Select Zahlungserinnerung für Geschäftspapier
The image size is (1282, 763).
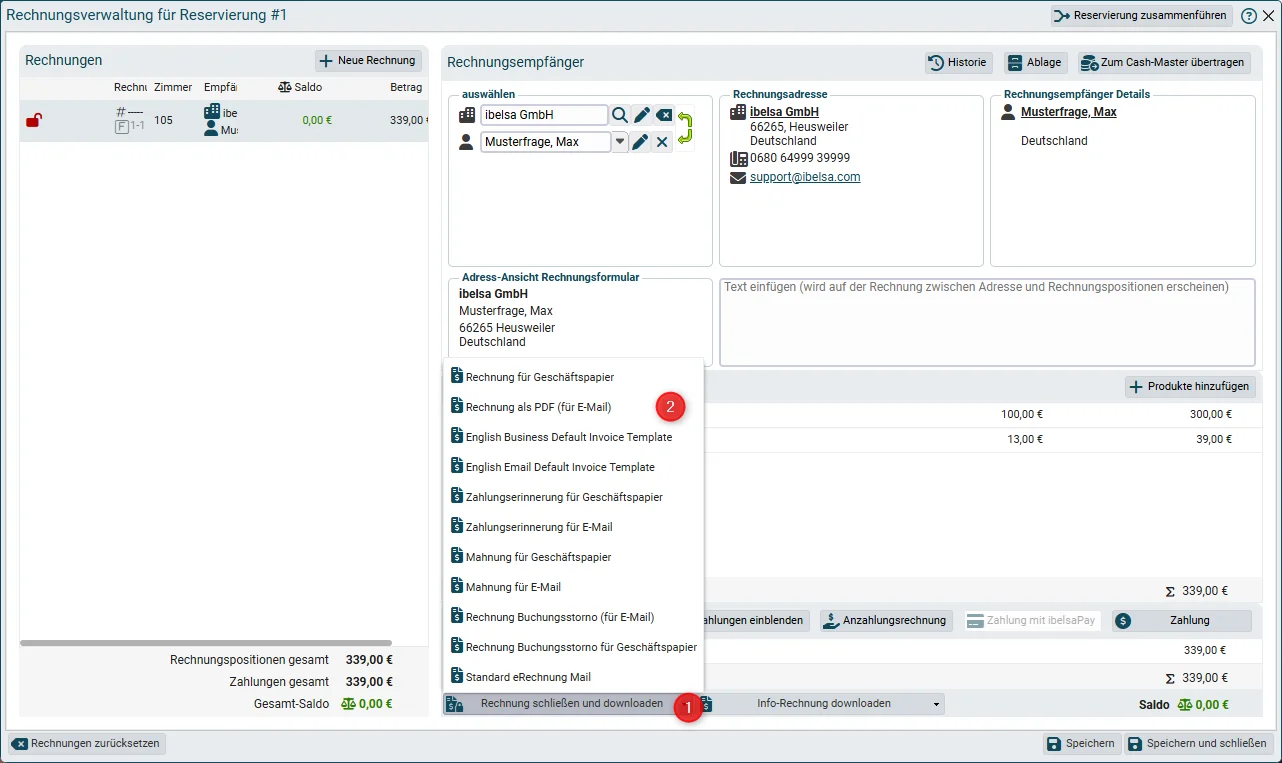click(574, 497)
